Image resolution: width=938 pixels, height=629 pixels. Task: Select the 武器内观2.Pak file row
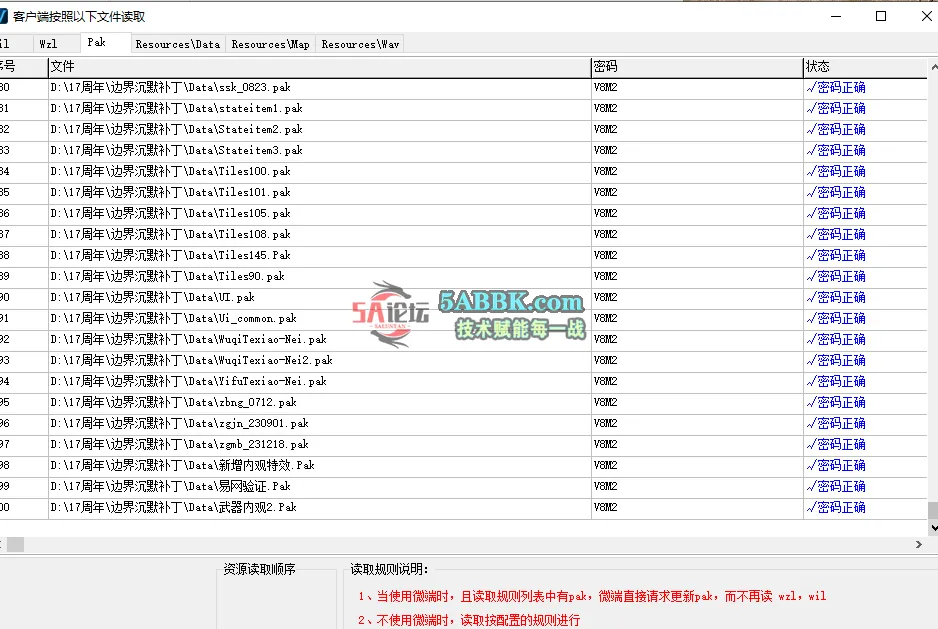tap(464, 507)
